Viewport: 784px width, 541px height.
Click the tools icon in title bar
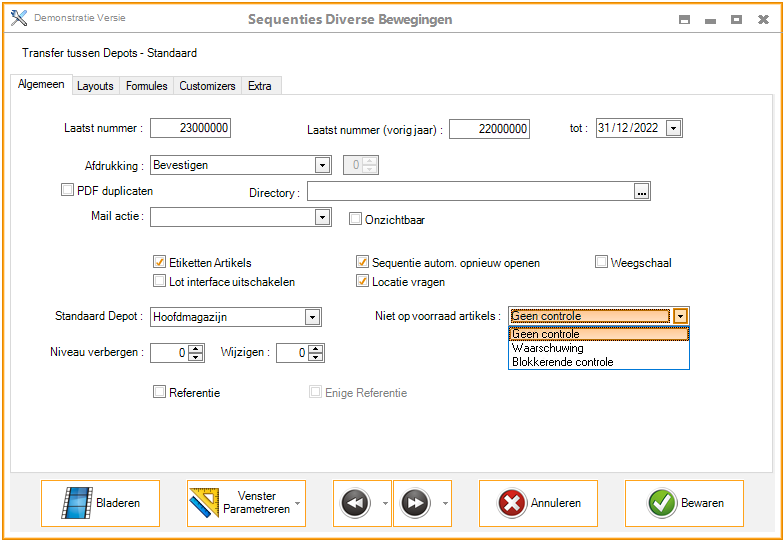pyautogui.click(x=19, y=18)
